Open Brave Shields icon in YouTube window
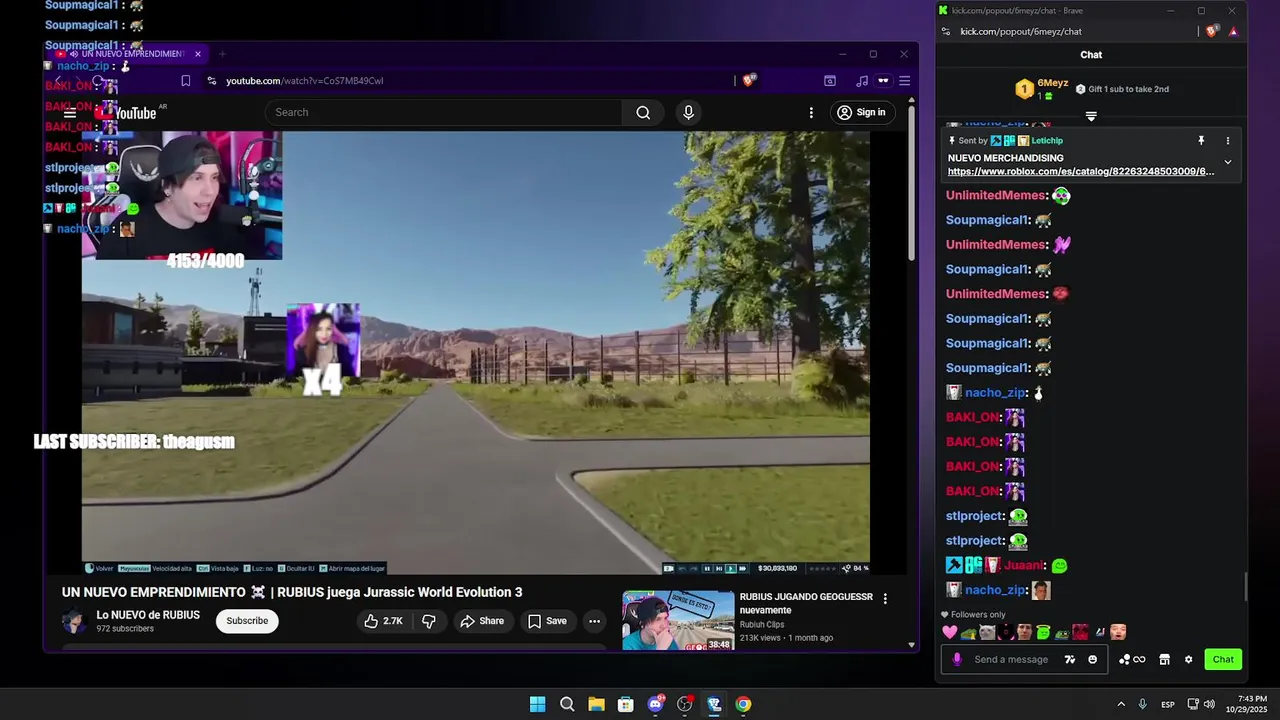The width and height of the screenshot is (1280, 720). tap(748, 80)
